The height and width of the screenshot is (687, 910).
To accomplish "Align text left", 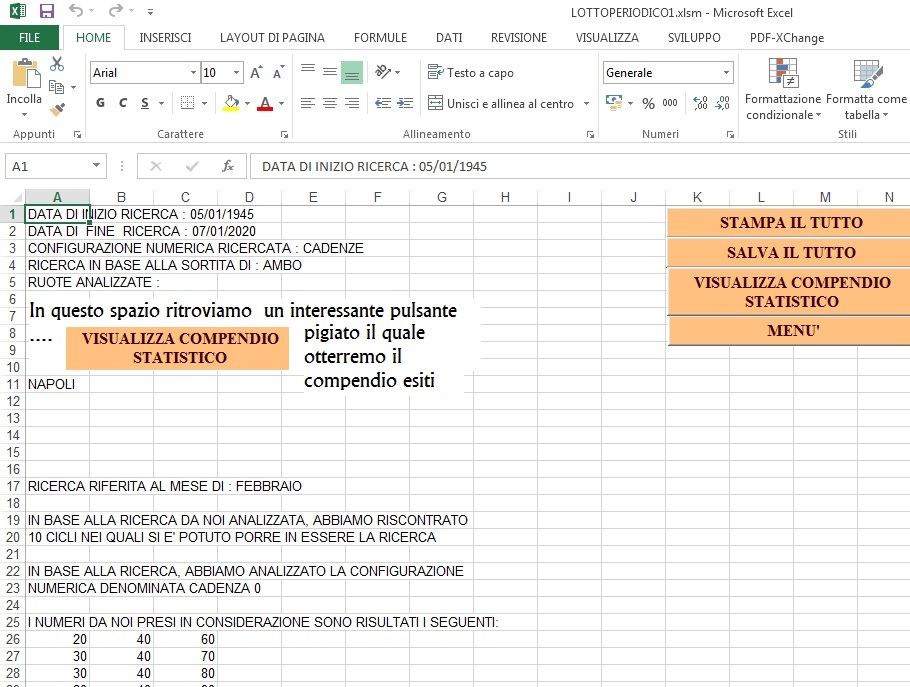I will click(308, 103).
